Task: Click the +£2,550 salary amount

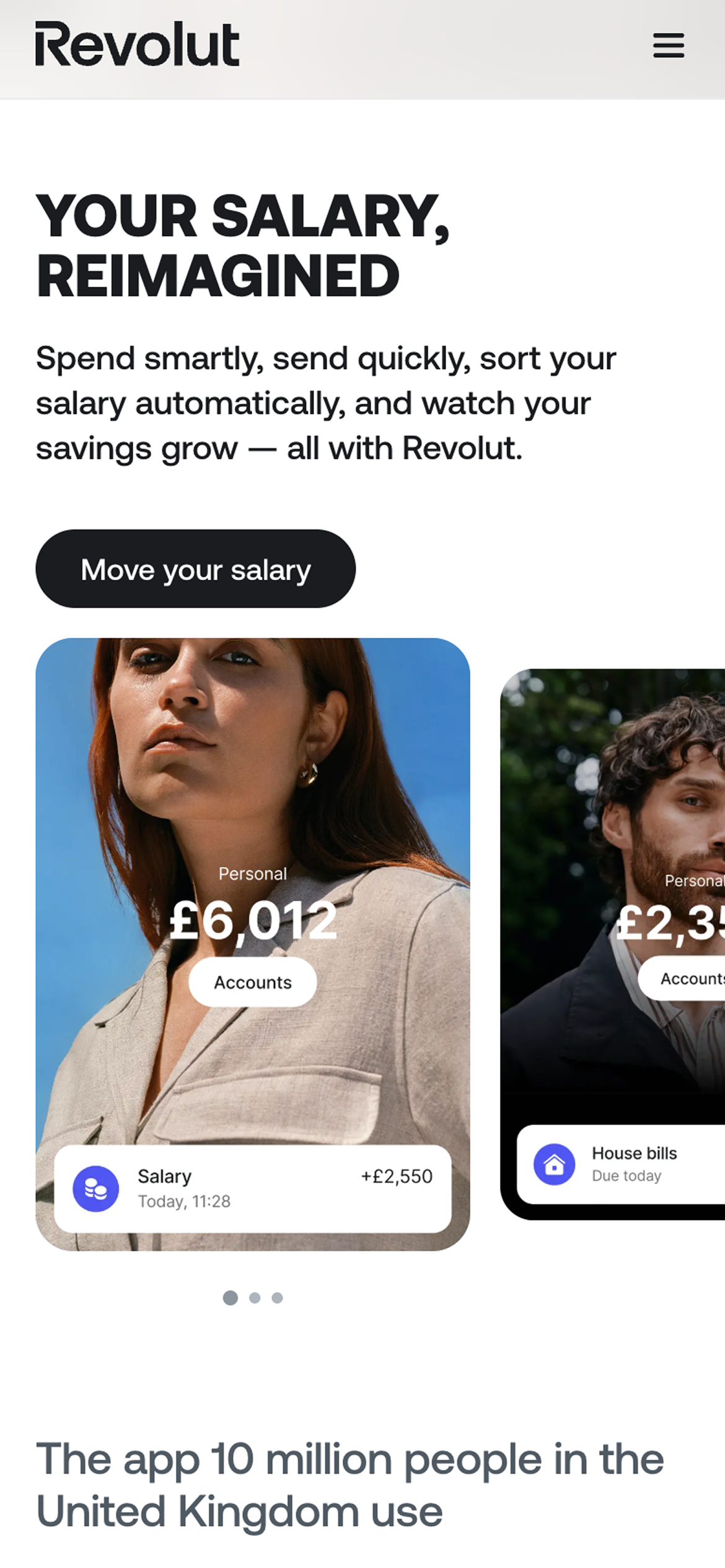Action: pyautogui.click(x=397, y=1176)
